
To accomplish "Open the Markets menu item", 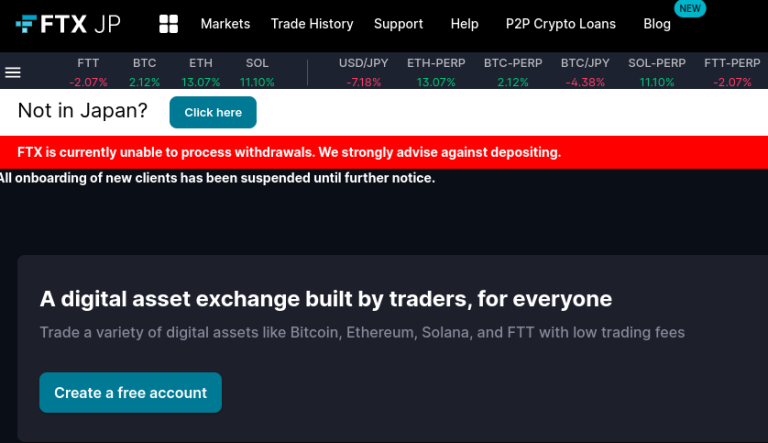I will 225,24.
